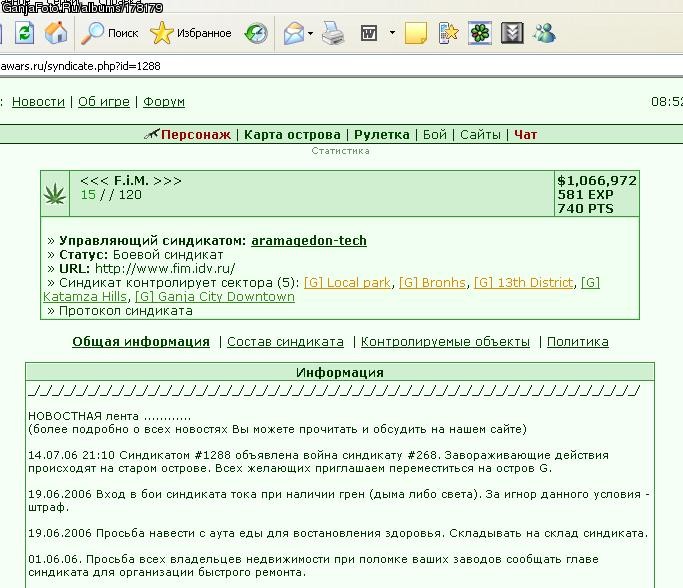Open Карта острова menu item

292,135
